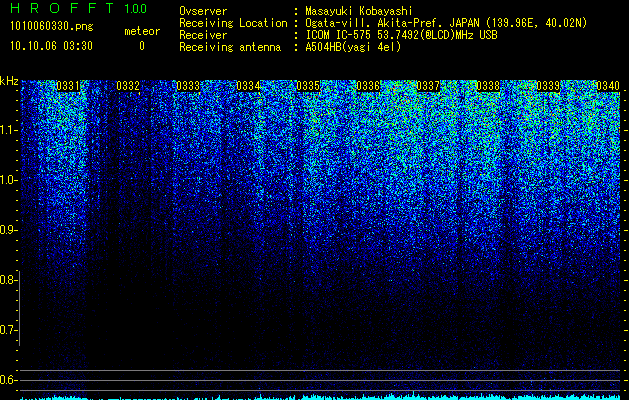Click the 0331 time marker
This screenshot has width=629, height=400.
click(x=68, y=86)
